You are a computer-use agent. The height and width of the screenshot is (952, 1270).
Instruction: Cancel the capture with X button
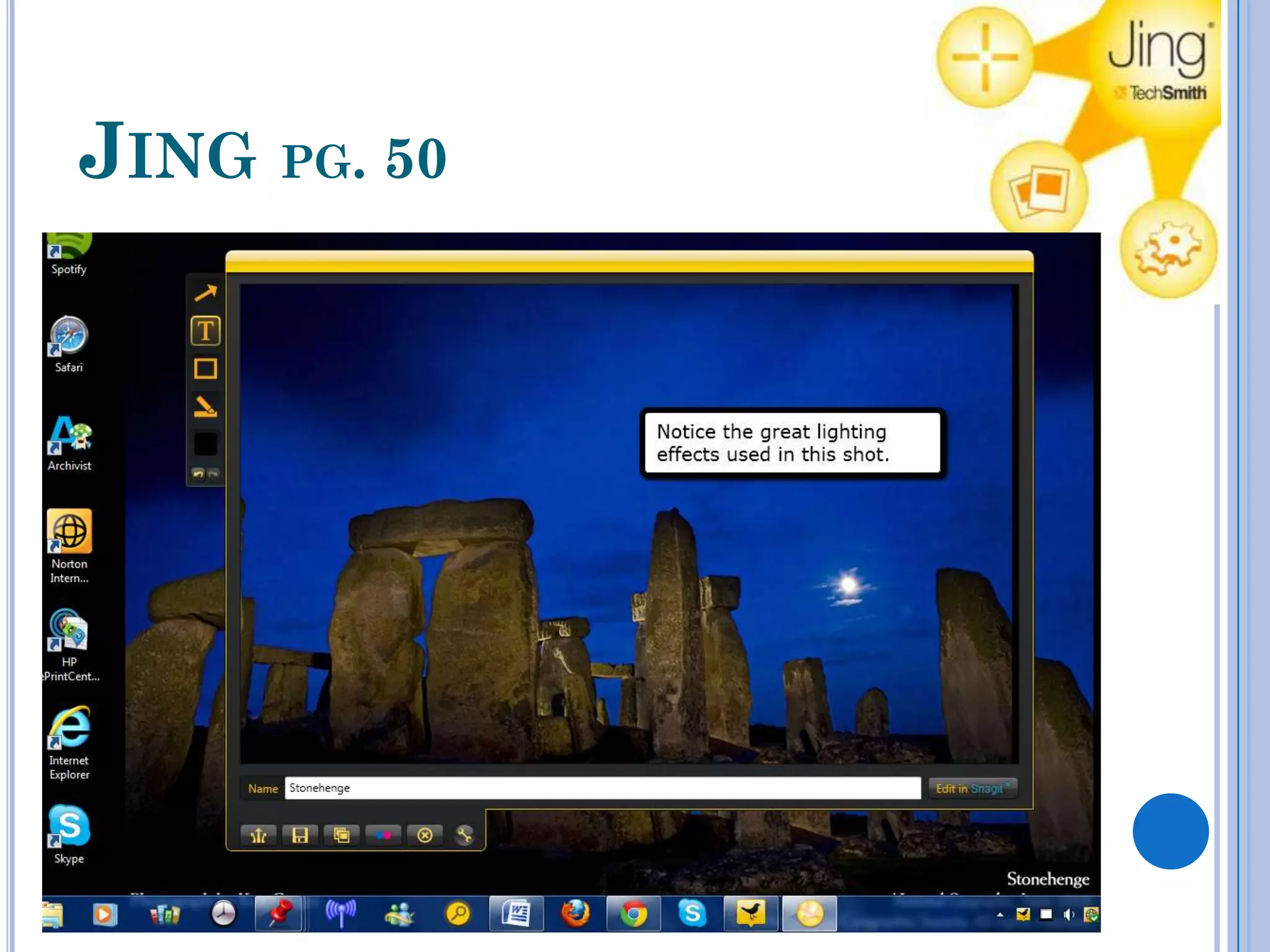click(425, 835)
